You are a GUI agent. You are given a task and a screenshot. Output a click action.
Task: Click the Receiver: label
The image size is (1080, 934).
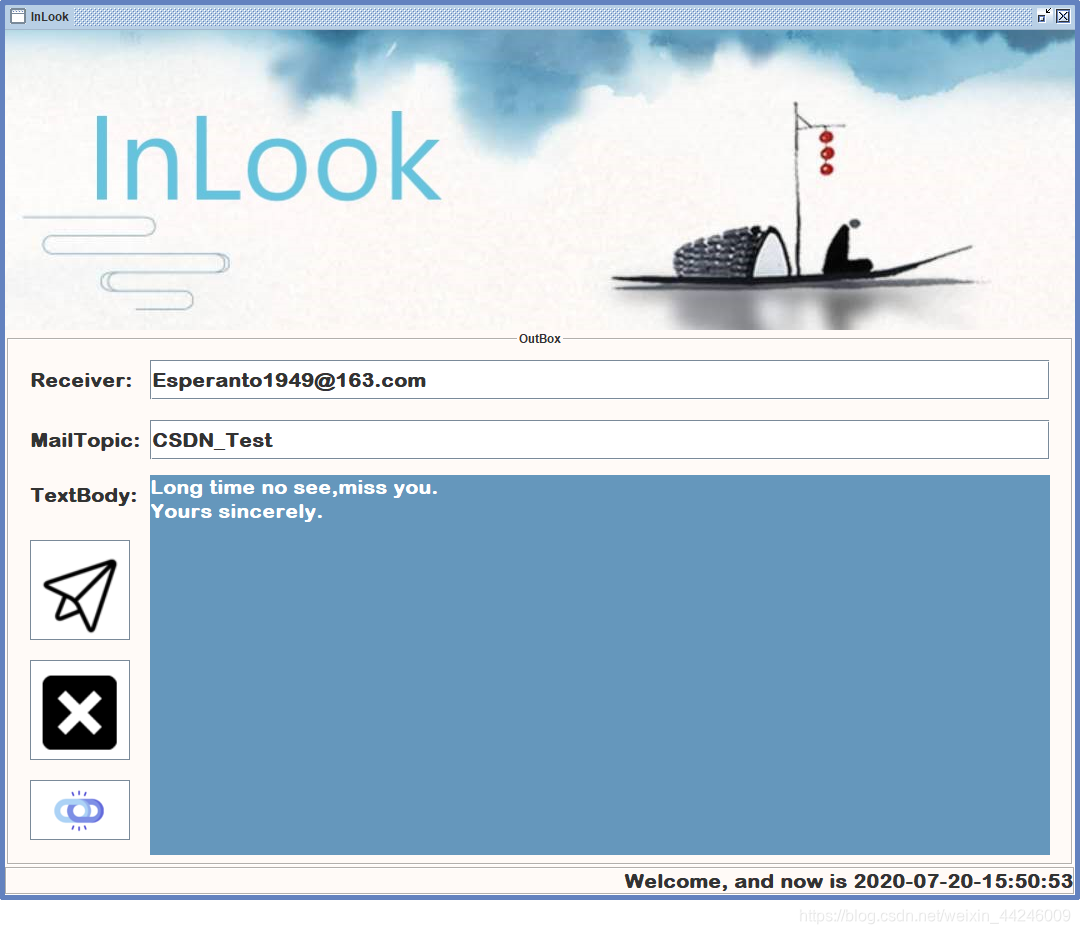(x=81, y=380)
